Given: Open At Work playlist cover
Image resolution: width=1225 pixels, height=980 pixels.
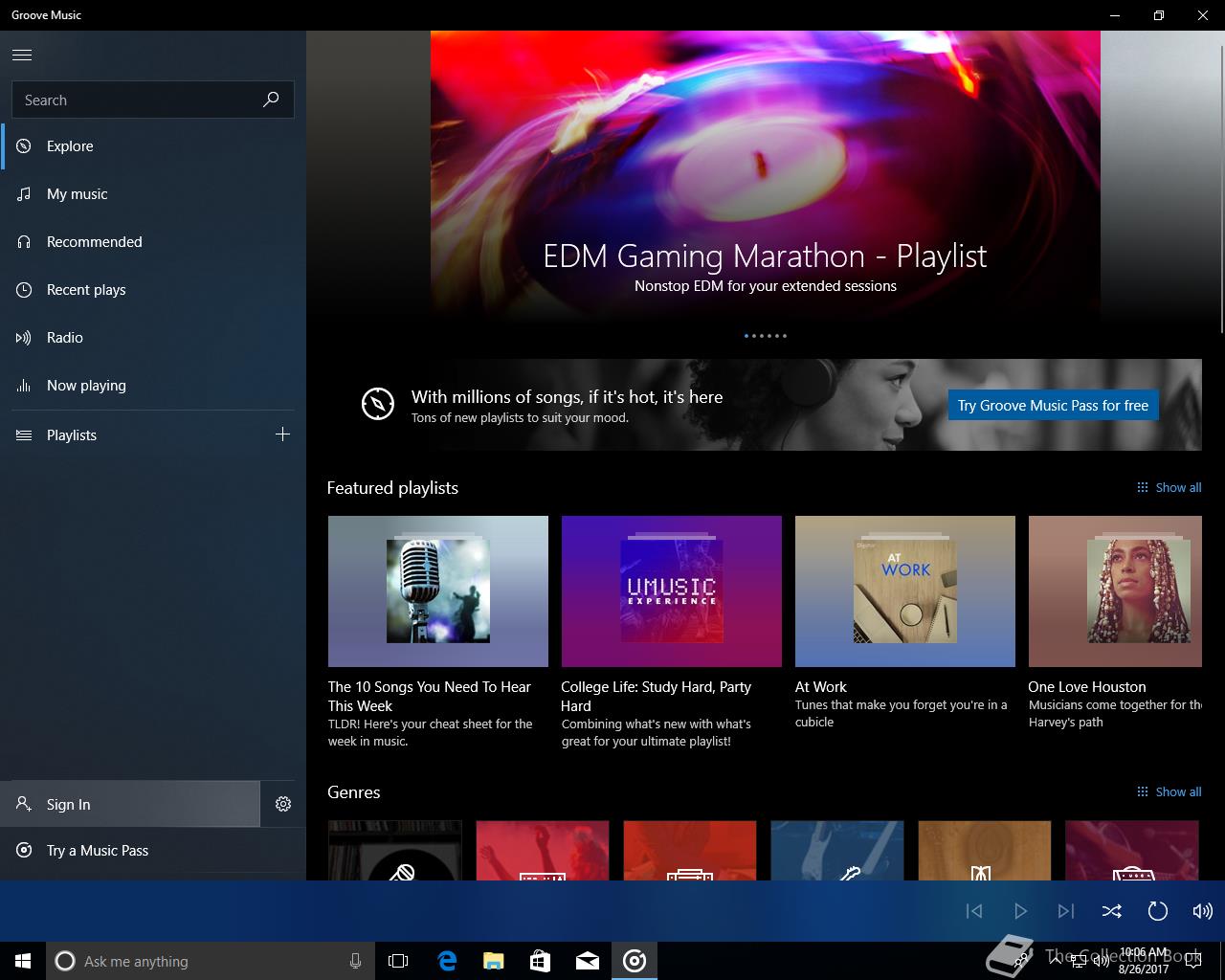Looking at the screenshot, I should (x=905, y=591).
